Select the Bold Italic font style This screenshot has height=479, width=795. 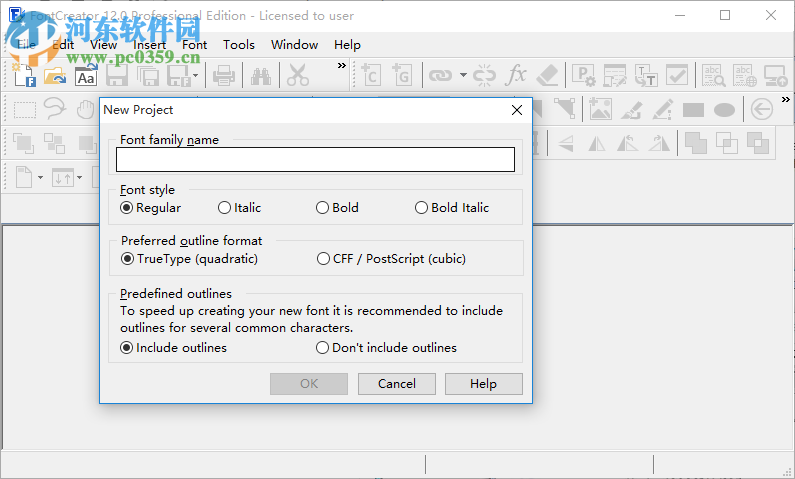pos(452,208)
